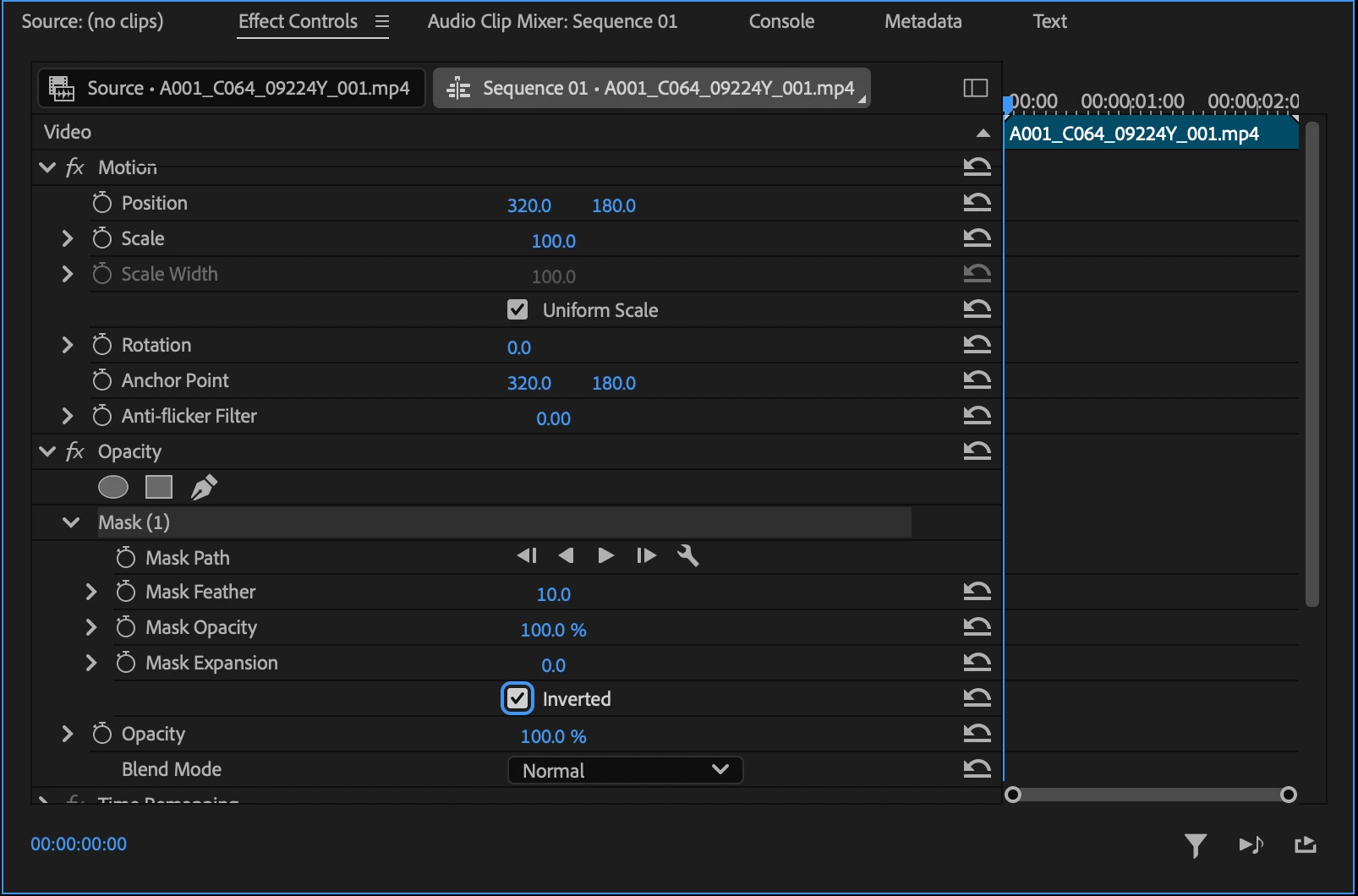The width and height of the screenshot is (1358, 896).
Task: Toggle the Motion effect fx switch
Action: tap(75, 167)
